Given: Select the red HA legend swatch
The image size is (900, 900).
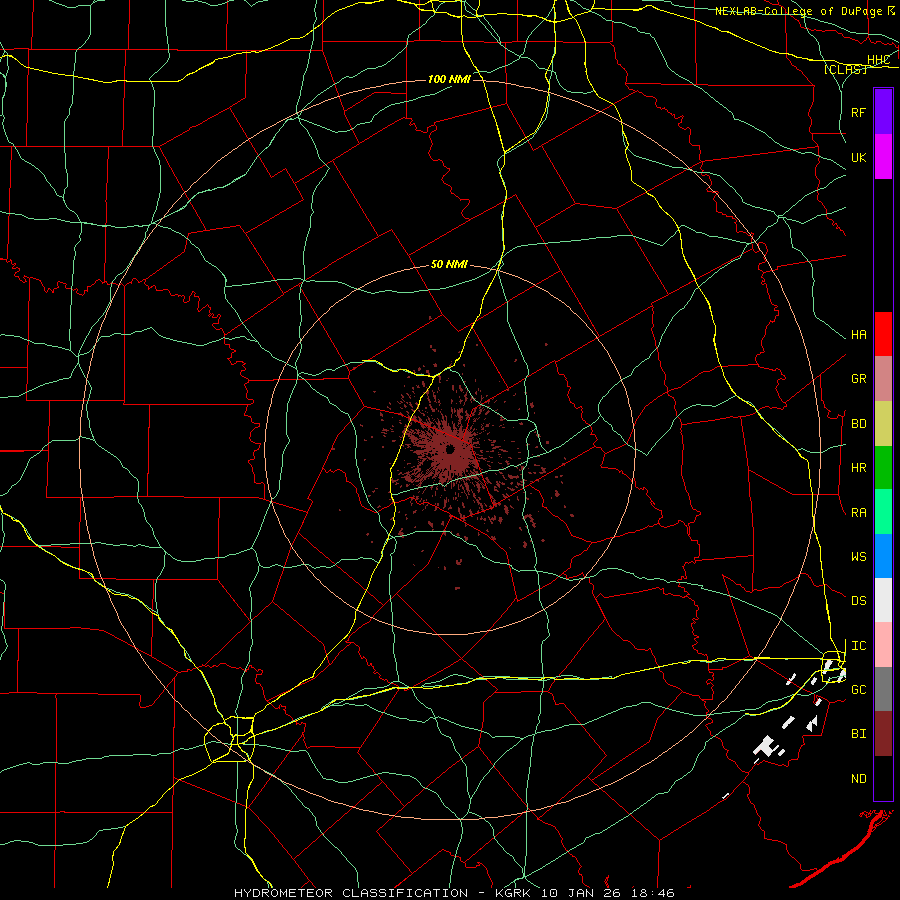Looking at the screenshot, I should pyautogui.click(x=883, y=334).
